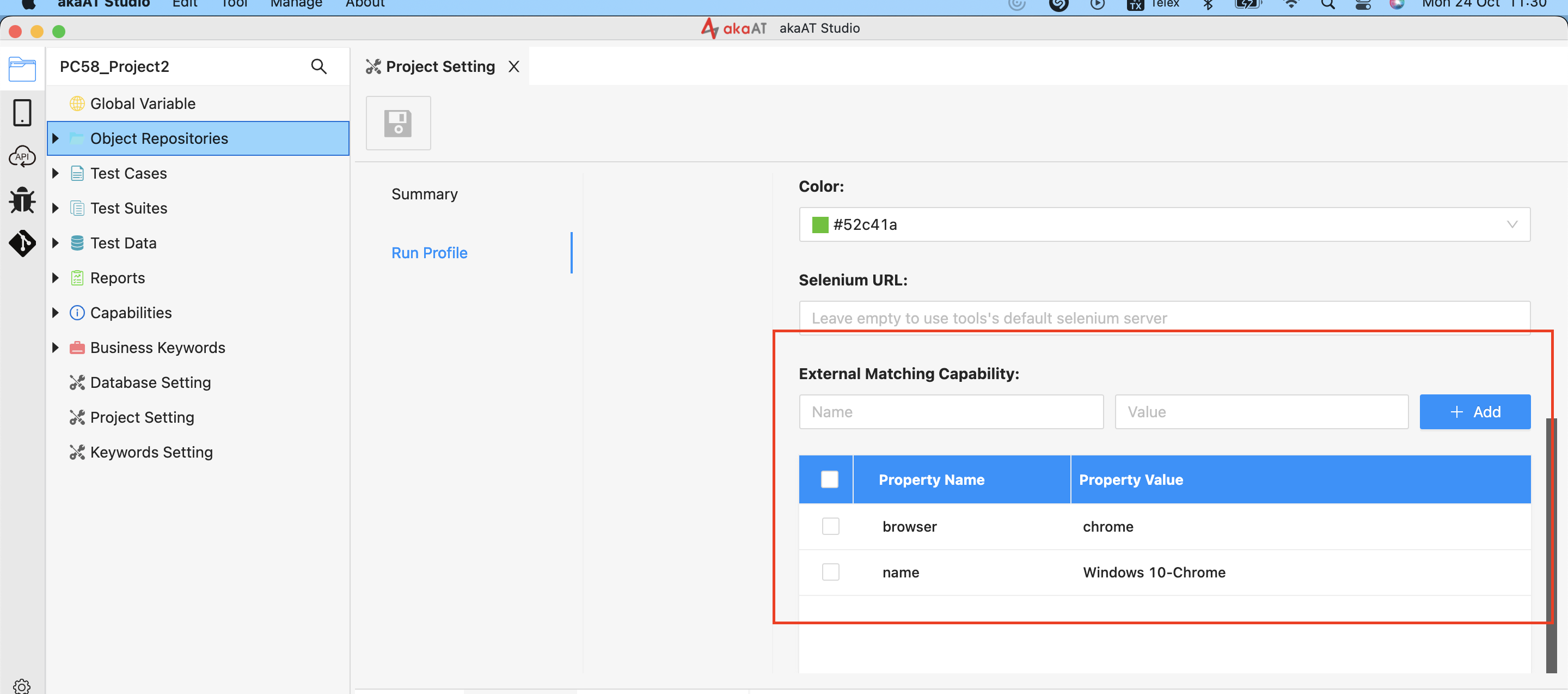Image resolution: width=1568 pixels, height=694 pixels.
Task: Click the Object Repositories folder icon
Action: pyautogui.click(x=77, y=139)
